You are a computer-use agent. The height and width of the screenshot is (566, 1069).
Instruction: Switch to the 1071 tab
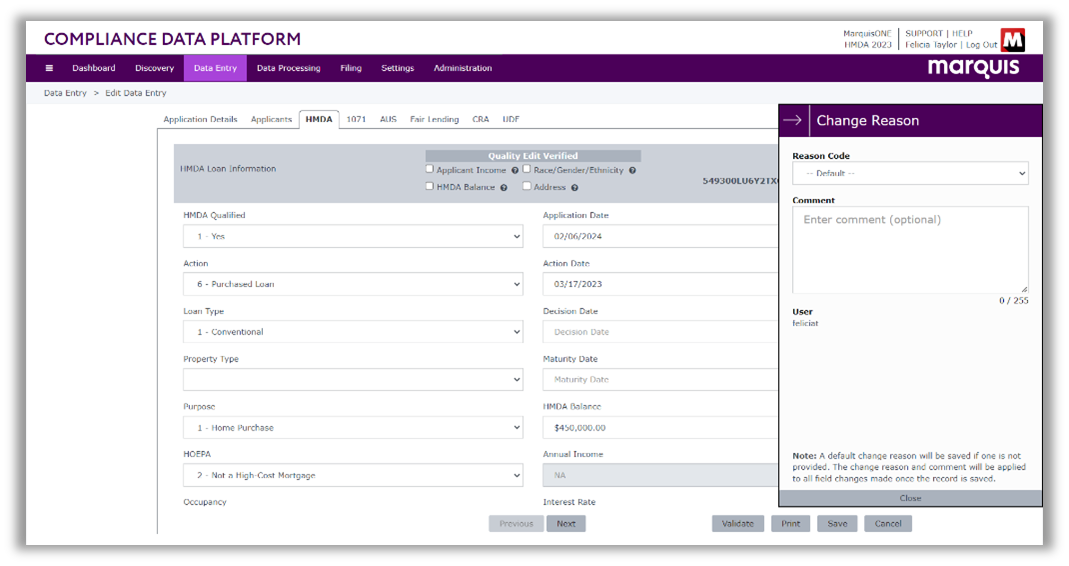pyautogui.click(x=356, y=119)
